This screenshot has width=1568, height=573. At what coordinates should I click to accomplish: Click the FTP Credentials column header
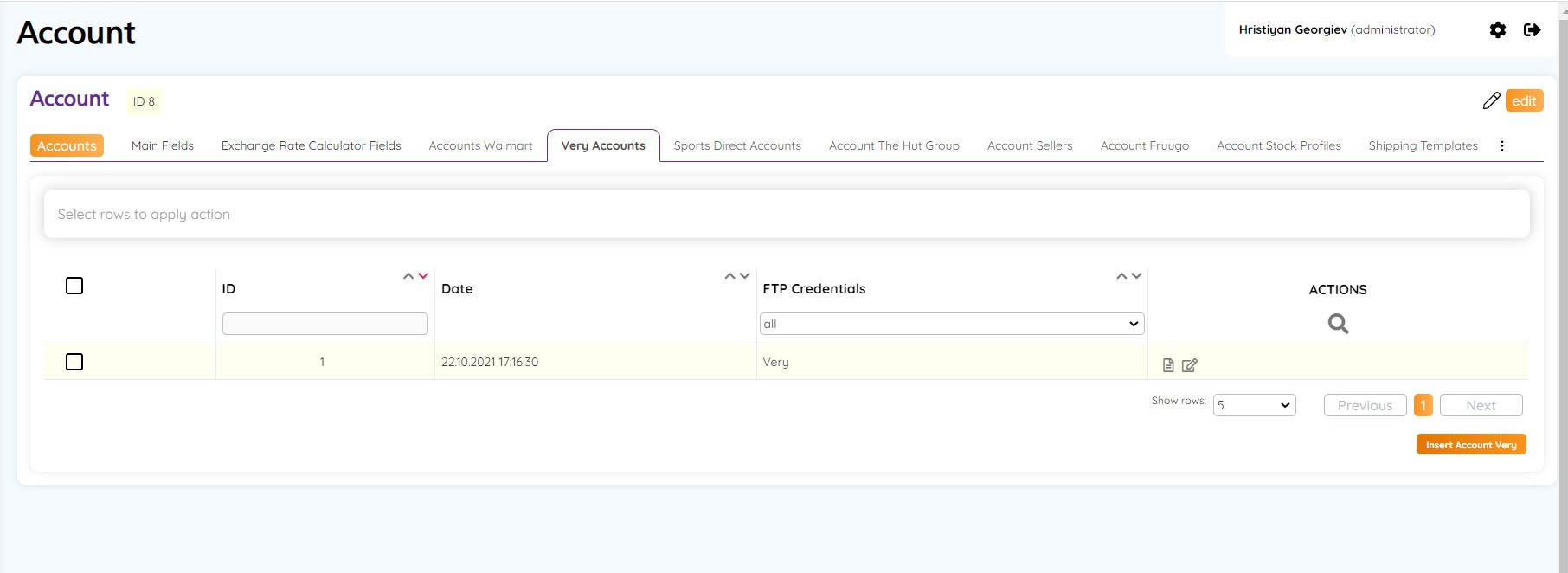(814, 289)
